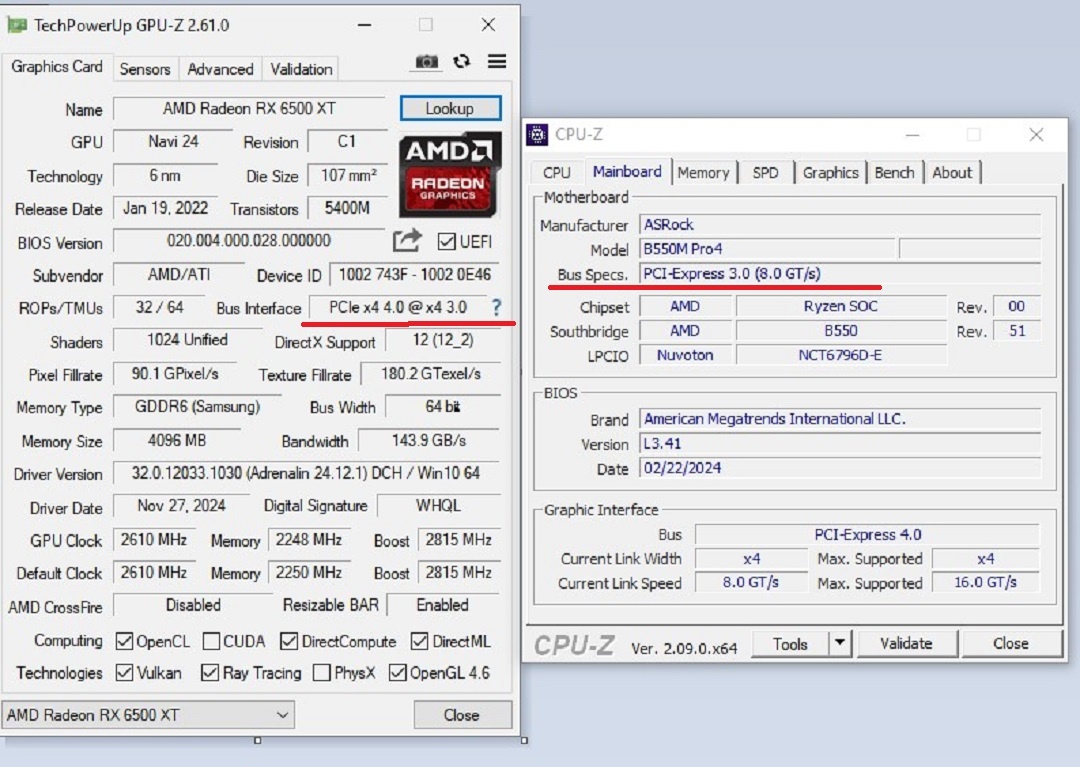Switch to the CPU tab in CPU-Z
This screenshot has height=767, width=1080.
[557, 172]
